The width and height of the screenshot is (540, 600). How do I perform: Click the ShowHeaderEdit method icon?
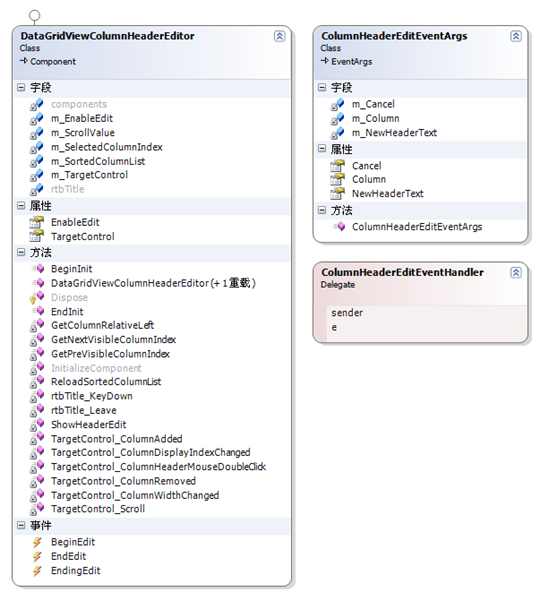point(37,425)
